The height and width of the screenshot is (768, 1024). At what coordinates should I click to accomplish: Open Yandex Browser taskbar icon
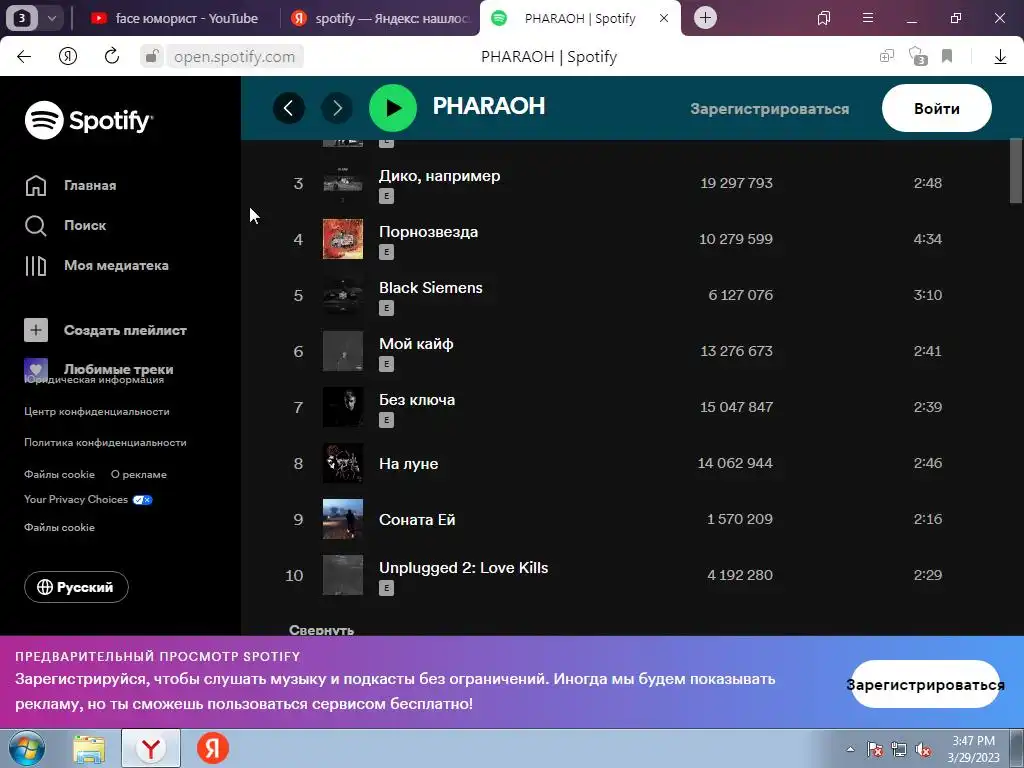(151, 748)
